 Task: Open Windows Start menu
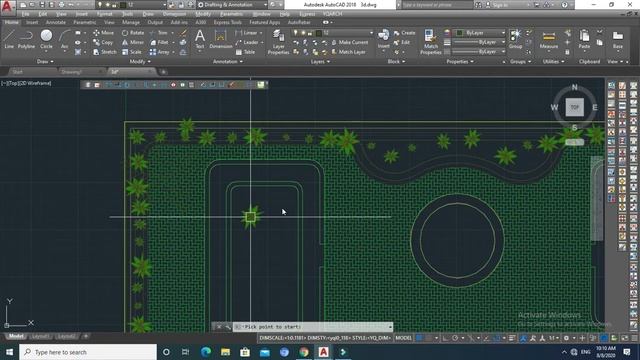[9, 352]
